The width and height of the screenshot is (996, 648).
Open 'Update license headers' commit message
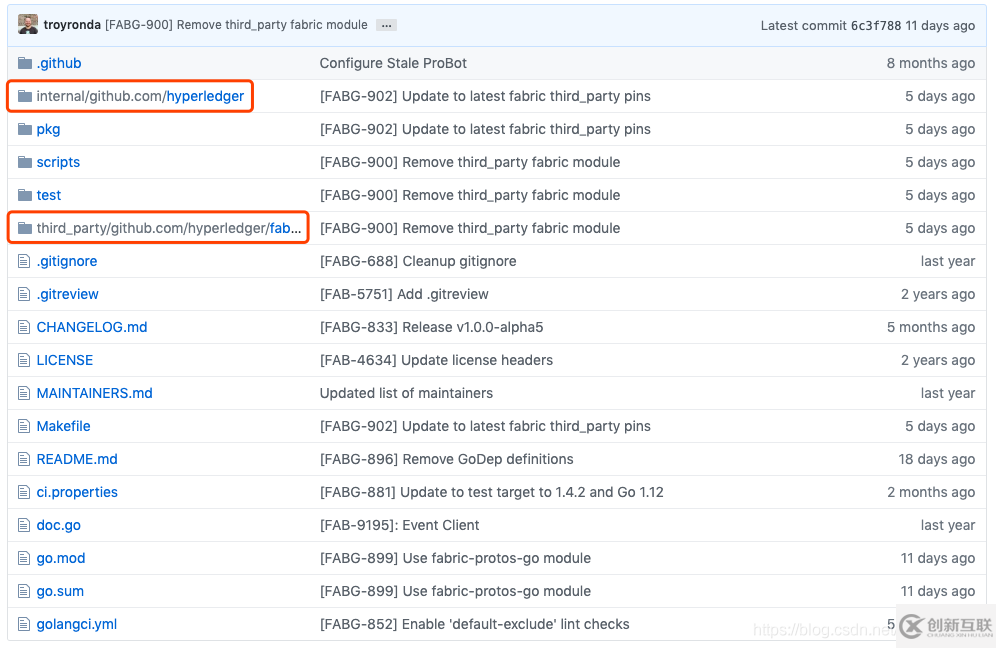(436, 360)
